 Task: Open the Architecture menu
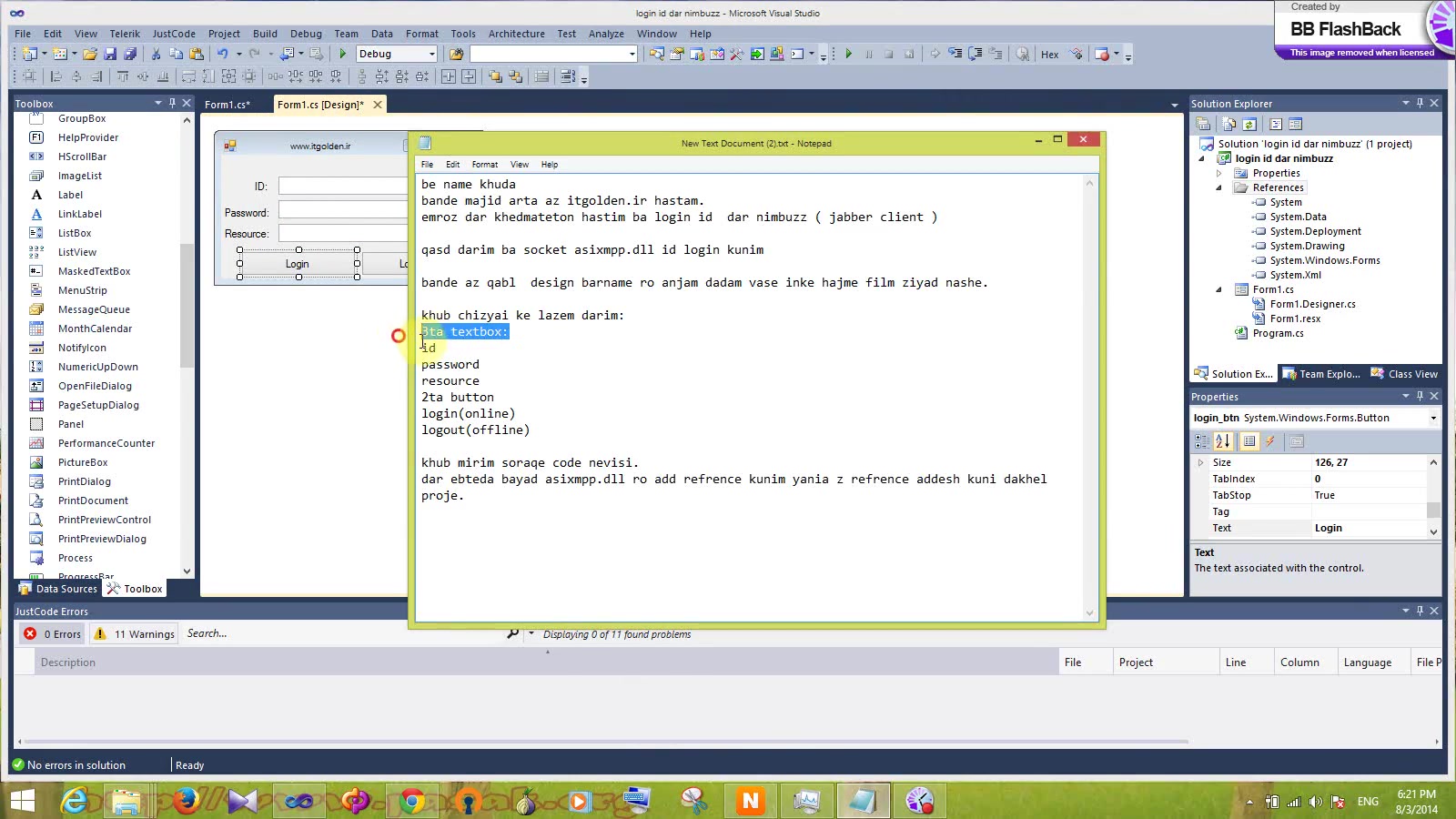click(516, 34)
